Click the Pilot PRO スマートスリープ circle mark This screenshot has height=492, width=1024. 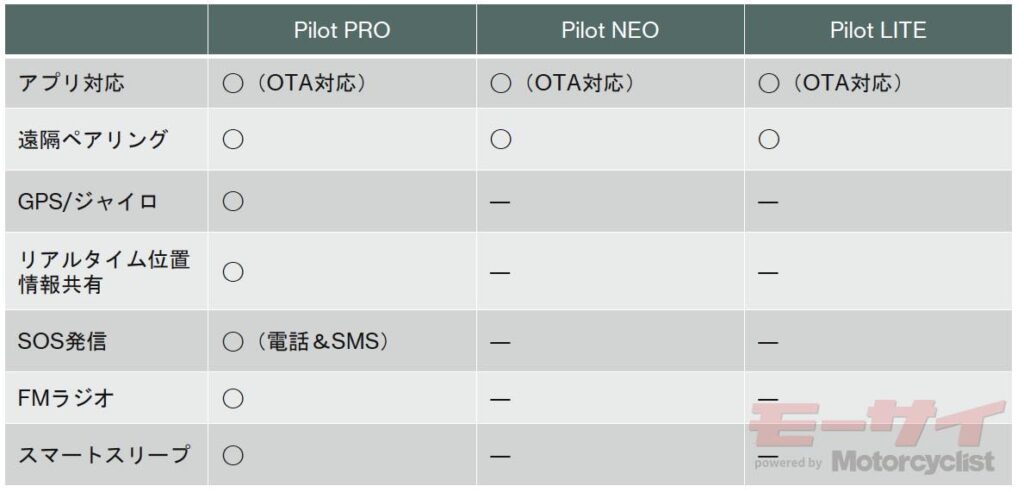[232, 455]
